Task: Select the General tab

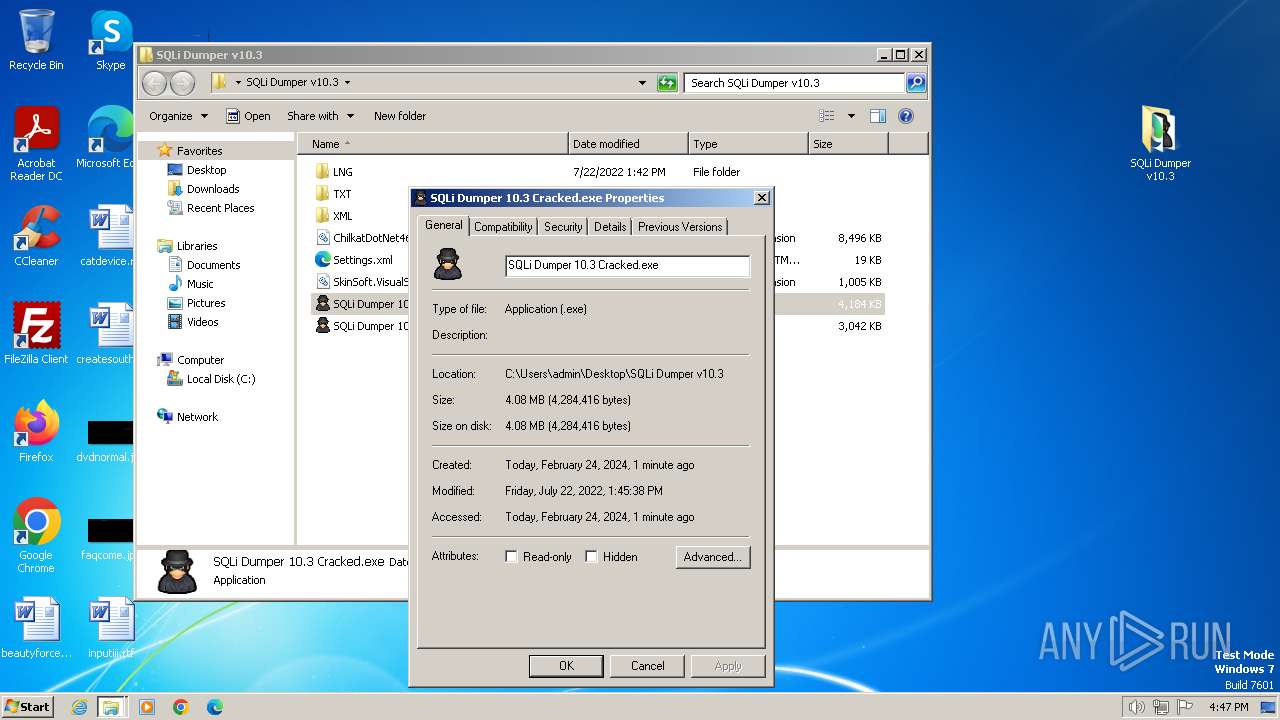Action: tap(443, 225)
